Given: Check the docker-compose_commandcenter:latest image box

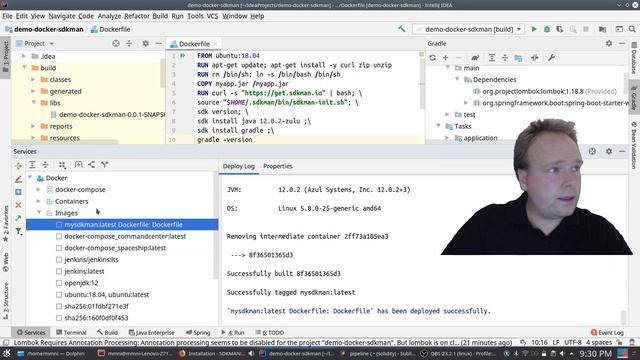Looking at the screenshot, I should [x=59, y=236].
